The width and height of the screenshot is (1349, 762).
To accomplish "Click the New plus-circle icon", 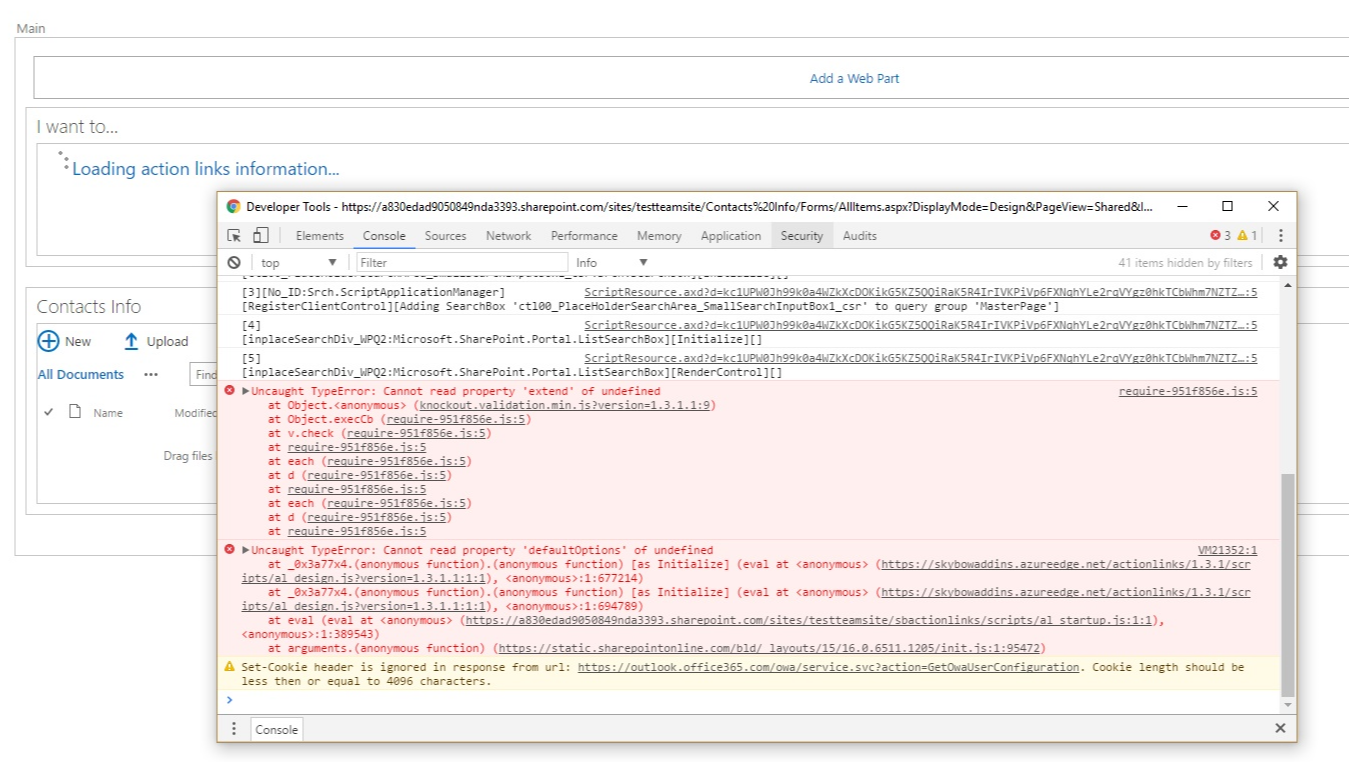I will [x=48, y=341].
